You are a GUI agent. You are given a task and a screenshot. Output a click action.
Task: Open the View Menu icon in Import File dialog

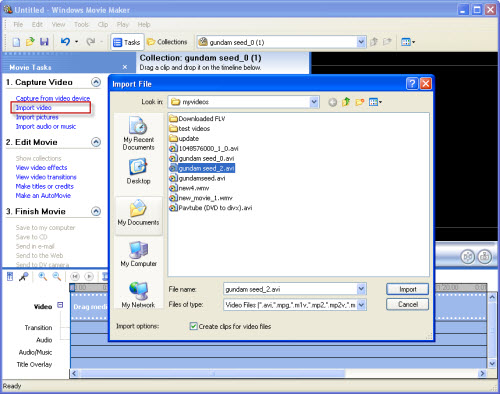tap(375, 102)
